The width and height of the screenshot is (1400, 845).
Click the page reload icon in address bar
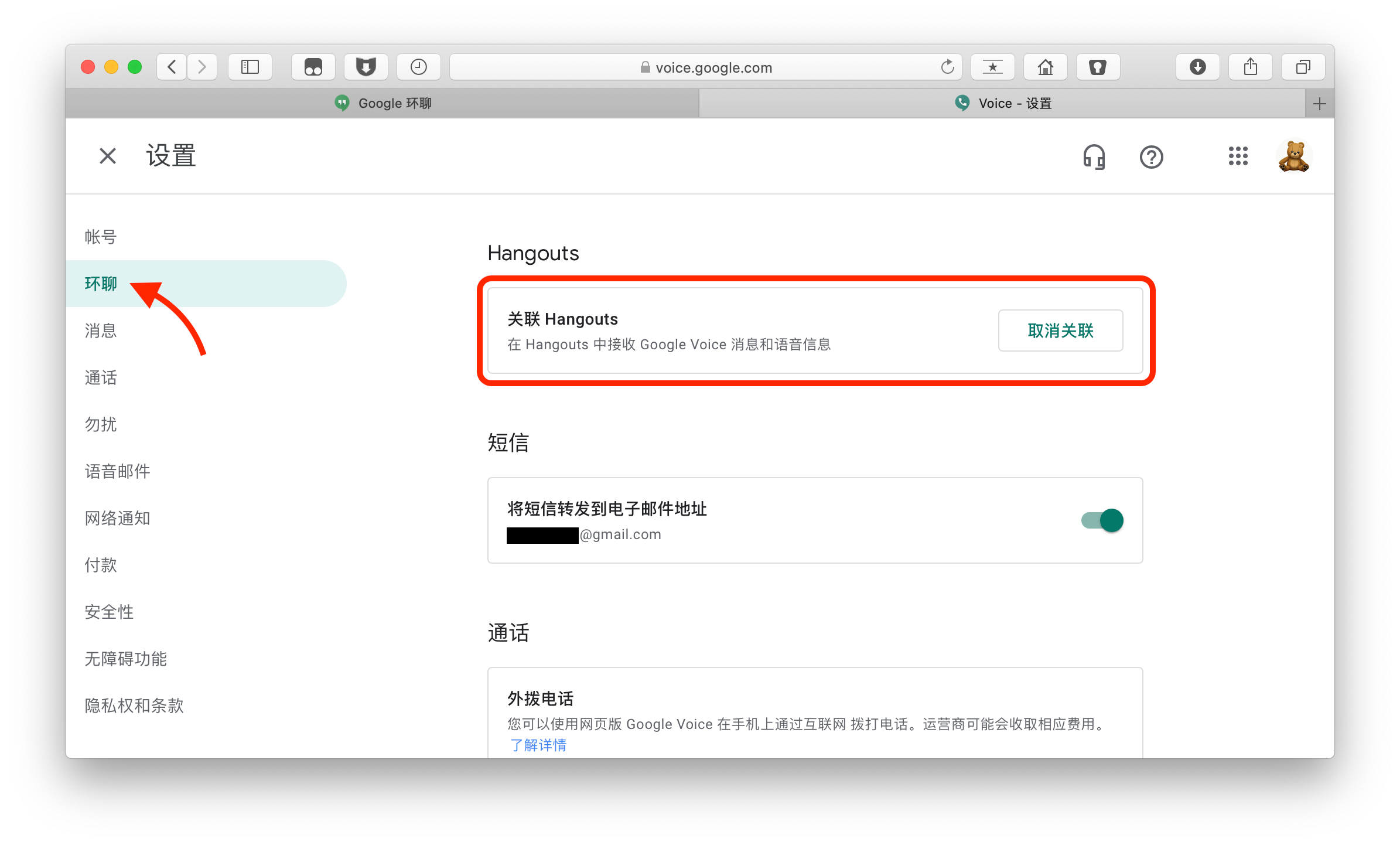click(947, 67)
